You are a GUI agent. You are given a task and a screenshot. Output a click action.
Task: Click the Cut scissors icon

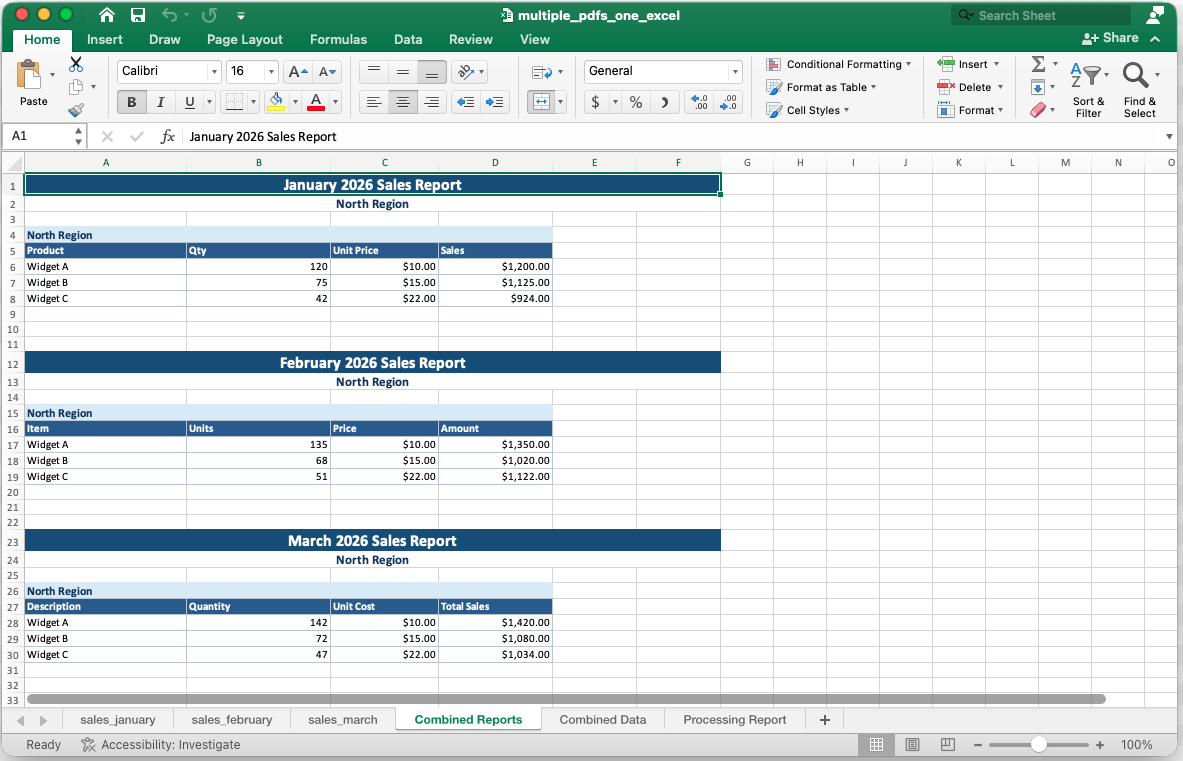76,64
